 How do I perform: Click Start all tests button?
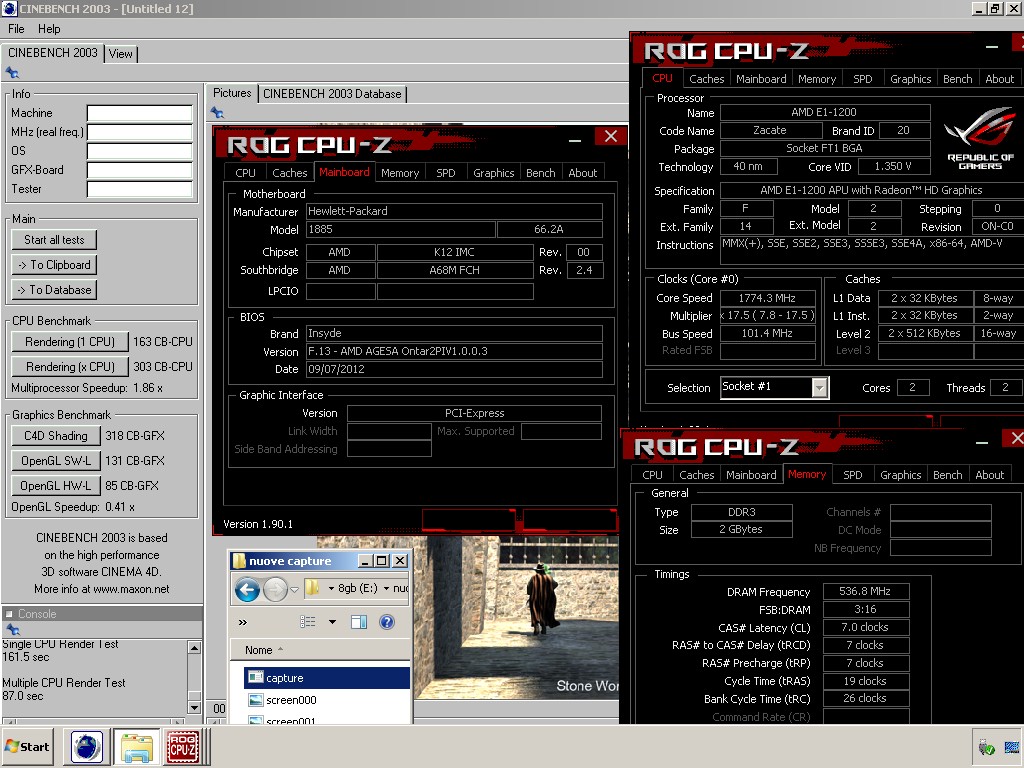pyautogui.click(x=54, y=240)
